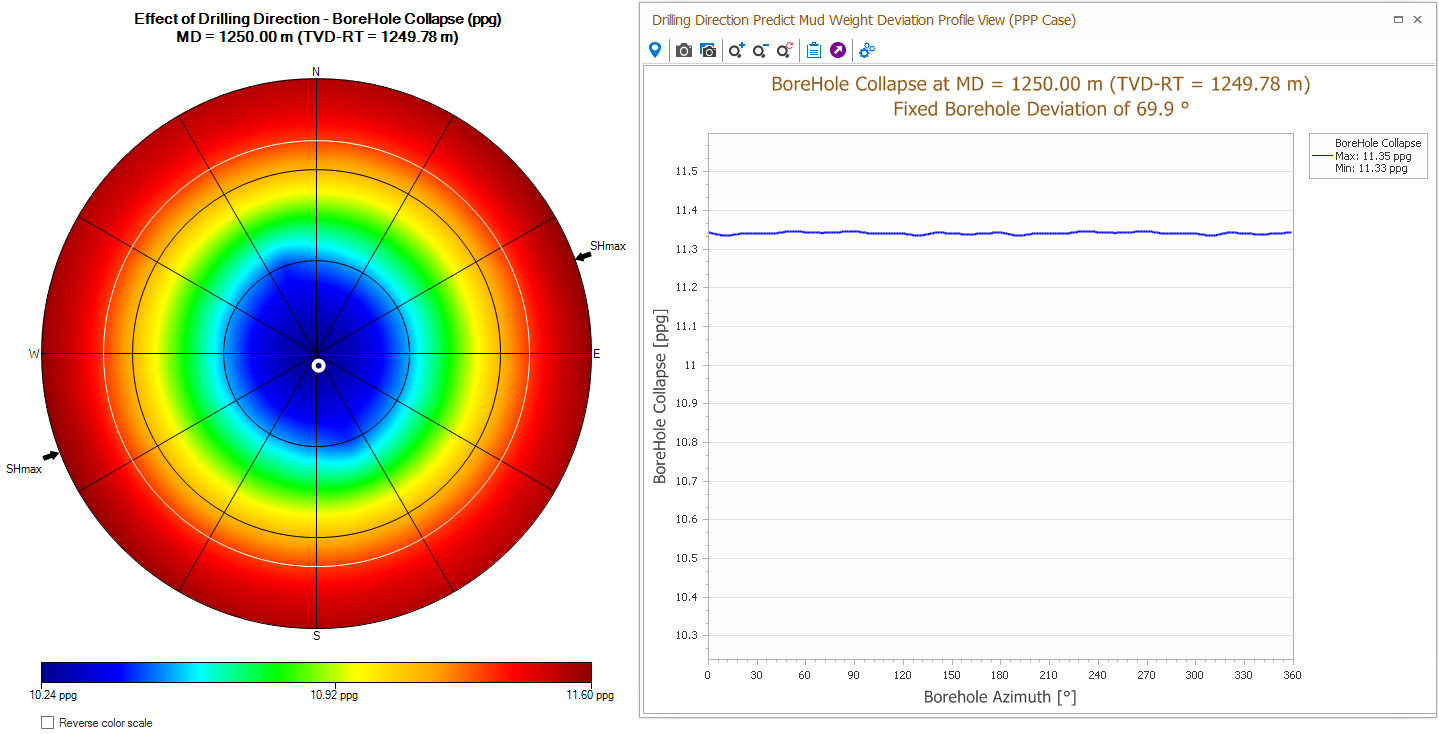Zoom in using the magnifier plus icon
This screenshot has height=734, width=1439.
[x=737, y=50]
